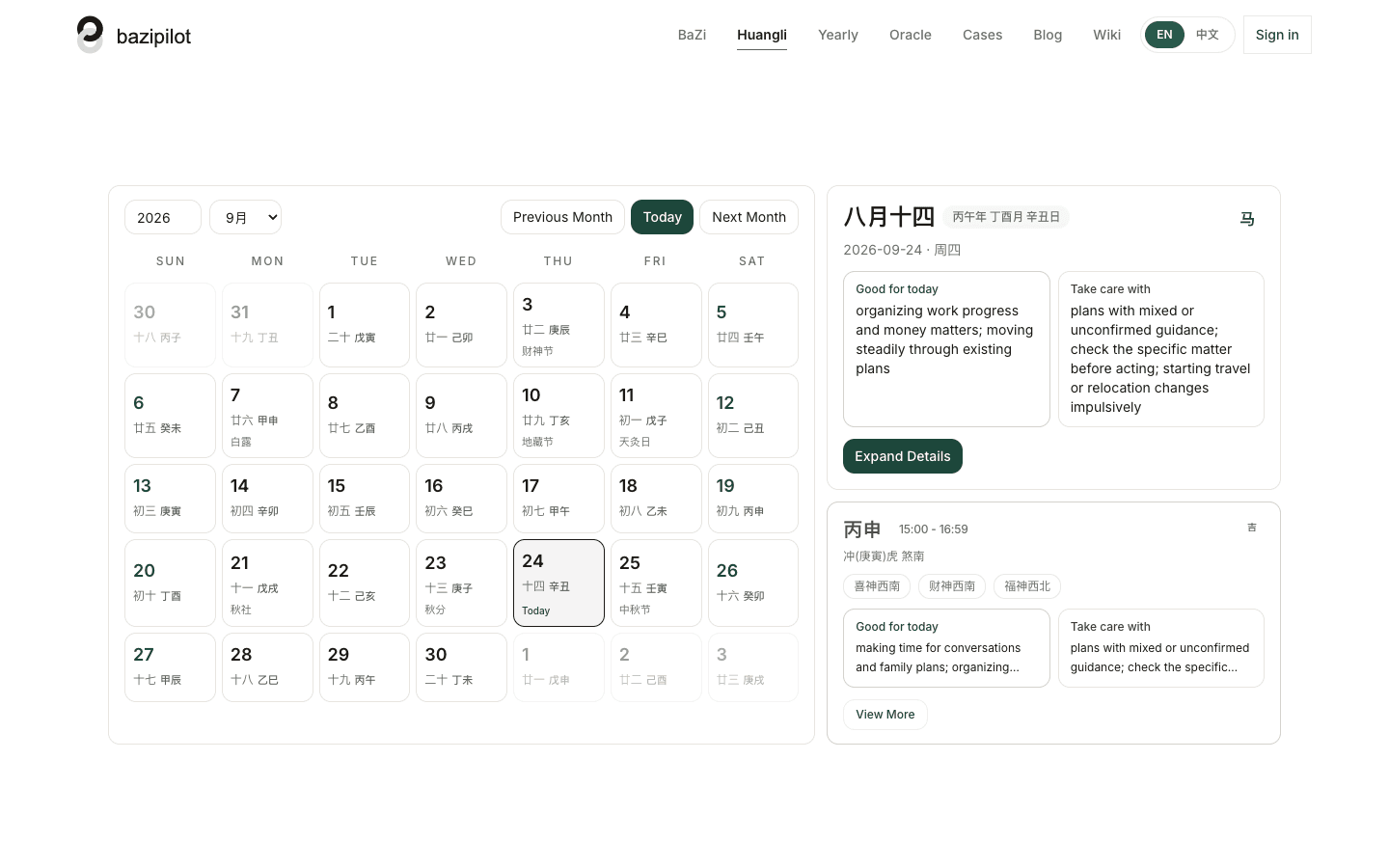Image resolution: width=1389 pixels, height=868 pixels.
Task: Select the 财神西南 tag
Action: click(952, 586)
